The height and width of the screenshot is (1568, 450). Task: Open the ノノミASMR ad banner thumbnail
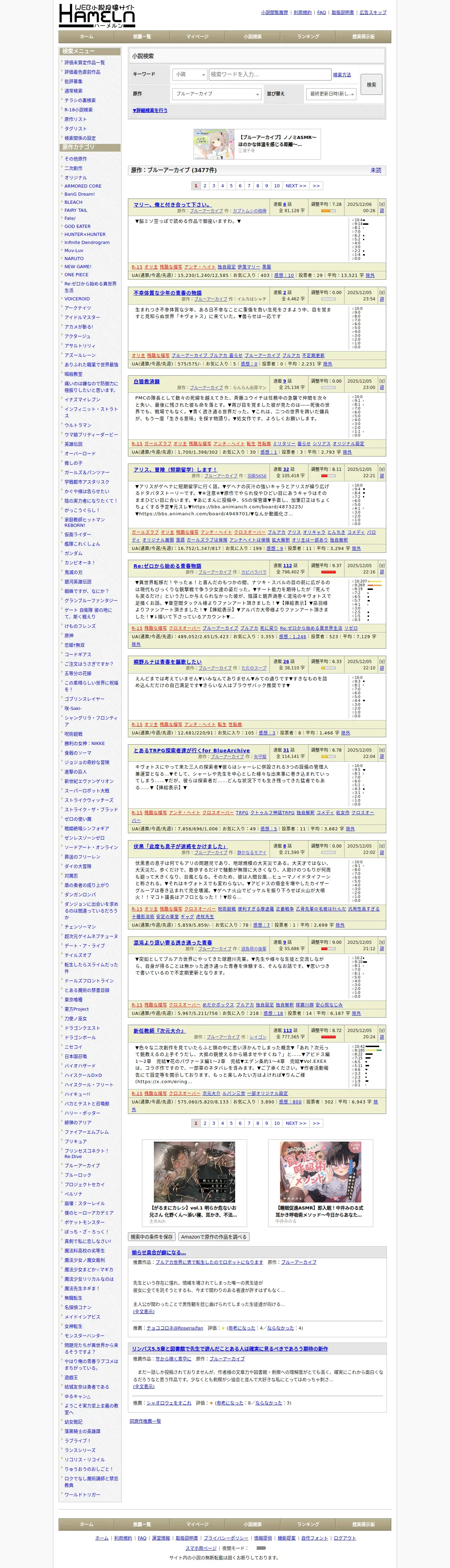tap(214, 144)
